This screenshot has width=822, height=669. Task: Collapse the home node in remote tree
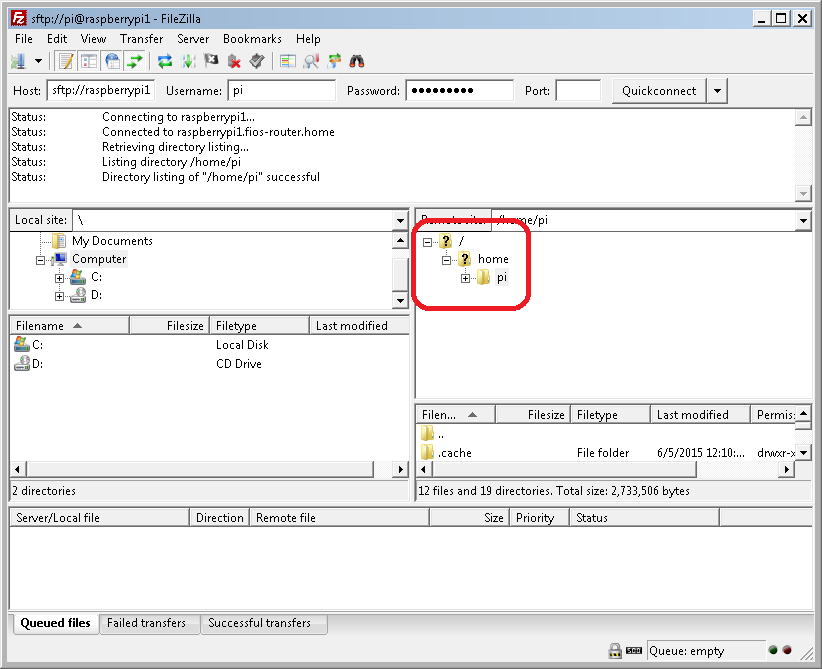446,260
